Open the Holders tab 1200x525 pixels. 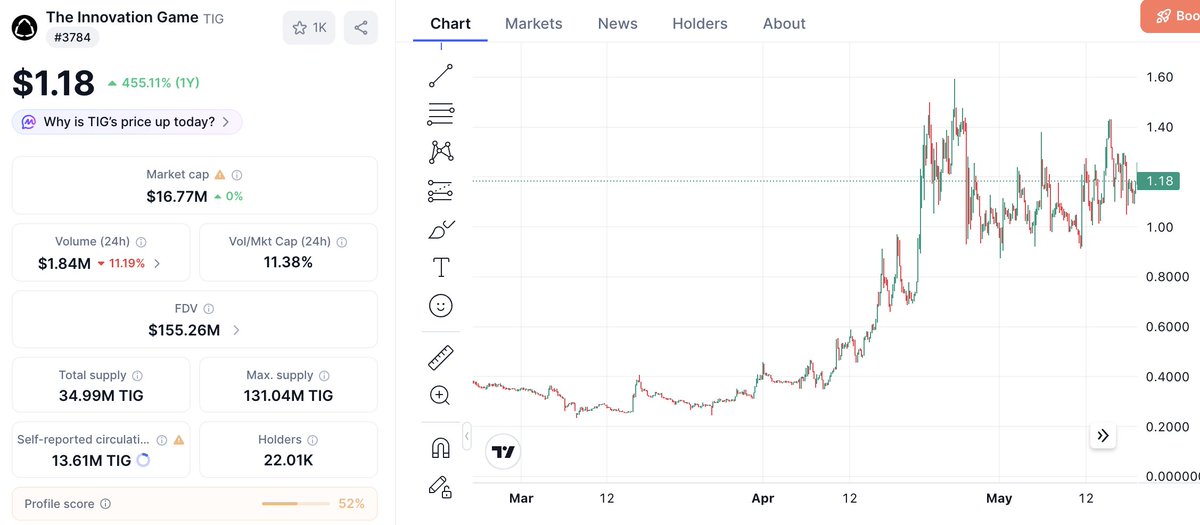[x=700, y=23]
